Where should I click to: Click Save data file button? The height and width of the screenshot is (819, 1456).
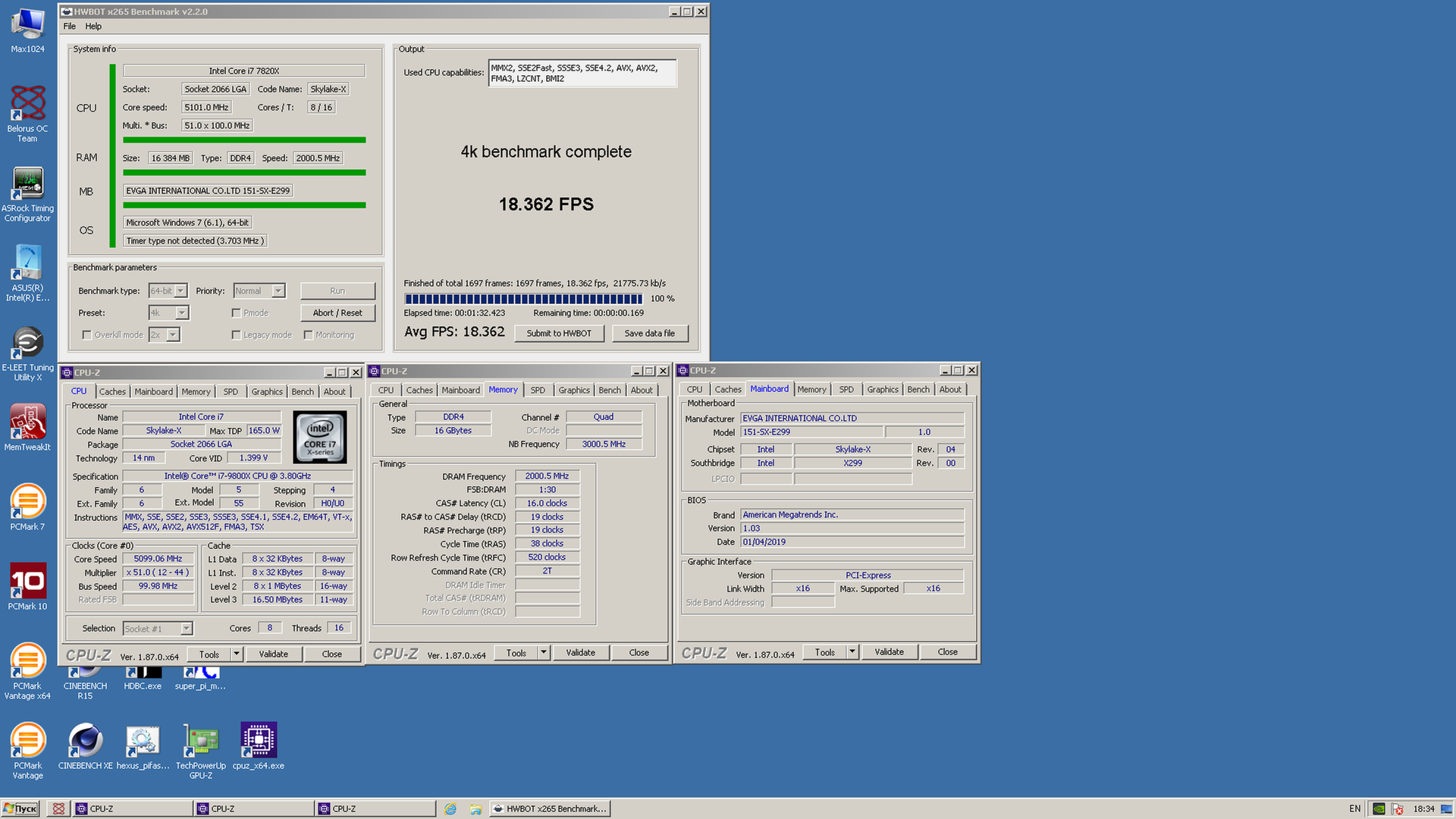(649, 334)
